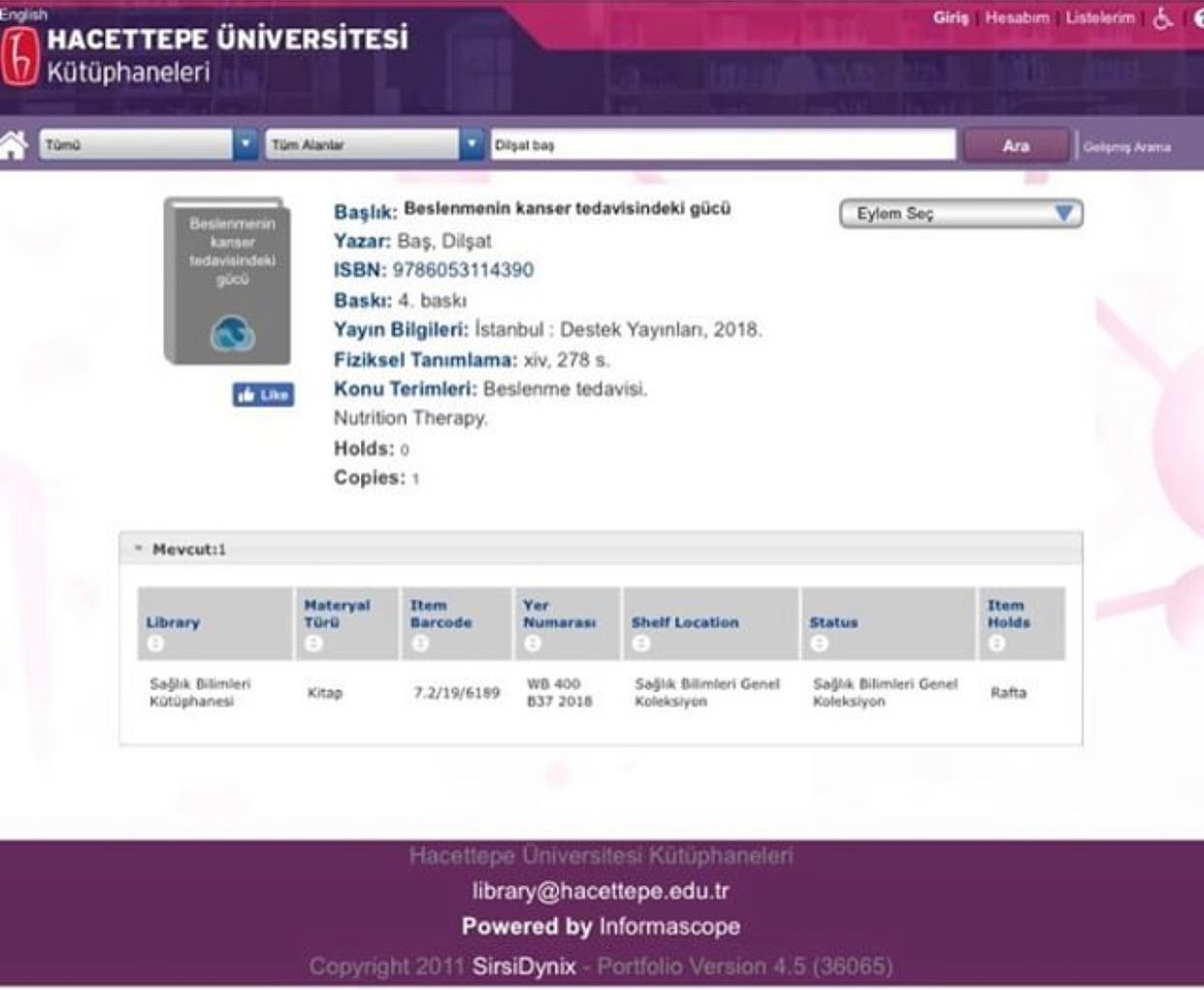Open the Giriş login menu item
The height and width of the screenshot is (990, 1204).
coord(951,17)
